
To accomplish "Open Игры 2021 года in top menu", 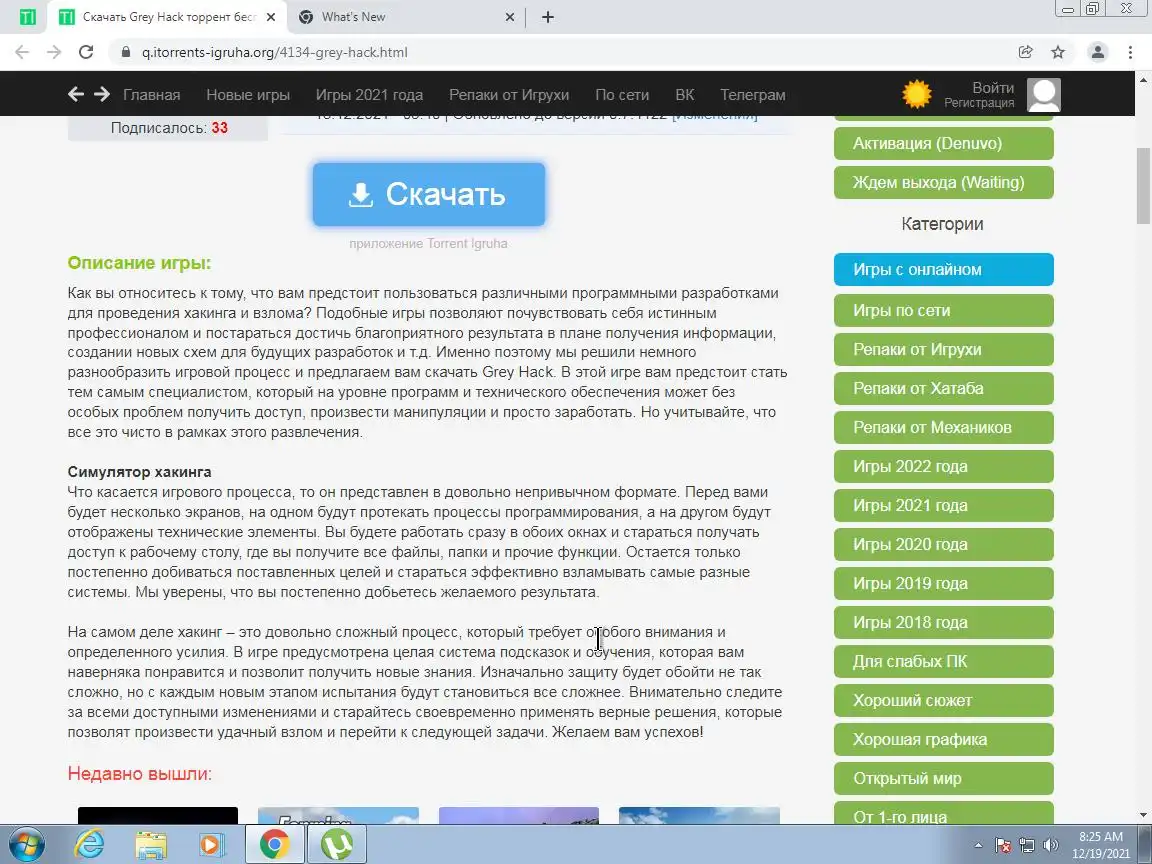I will (x=369, y=95).
